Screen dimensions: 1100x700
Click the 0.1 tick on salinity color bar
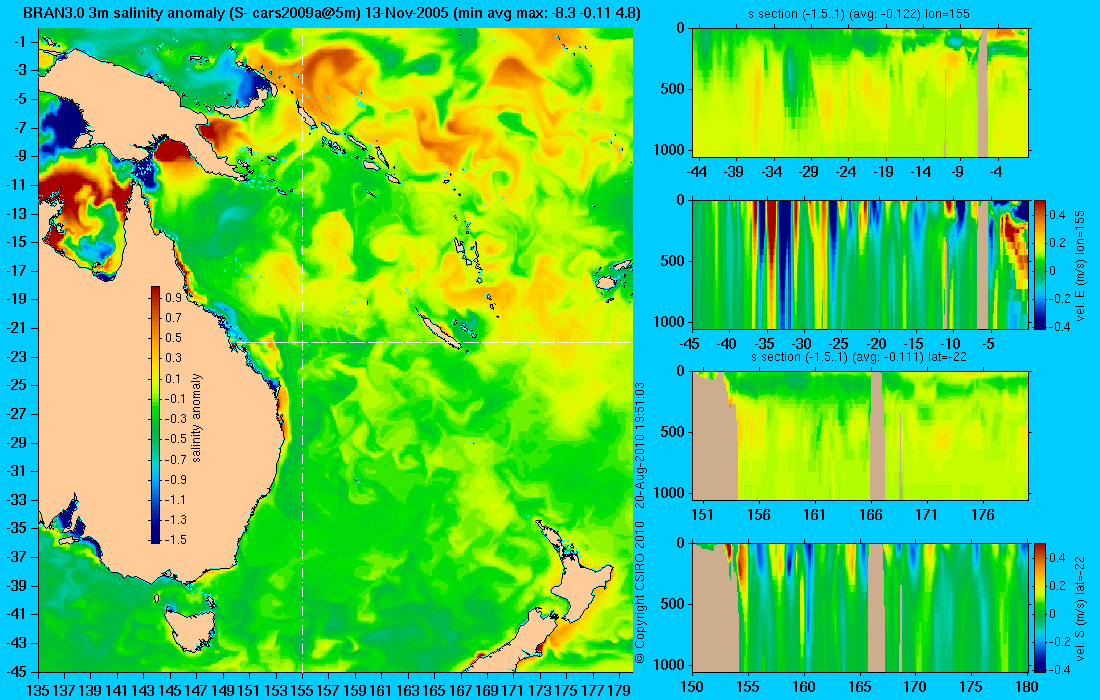point(173,379)
